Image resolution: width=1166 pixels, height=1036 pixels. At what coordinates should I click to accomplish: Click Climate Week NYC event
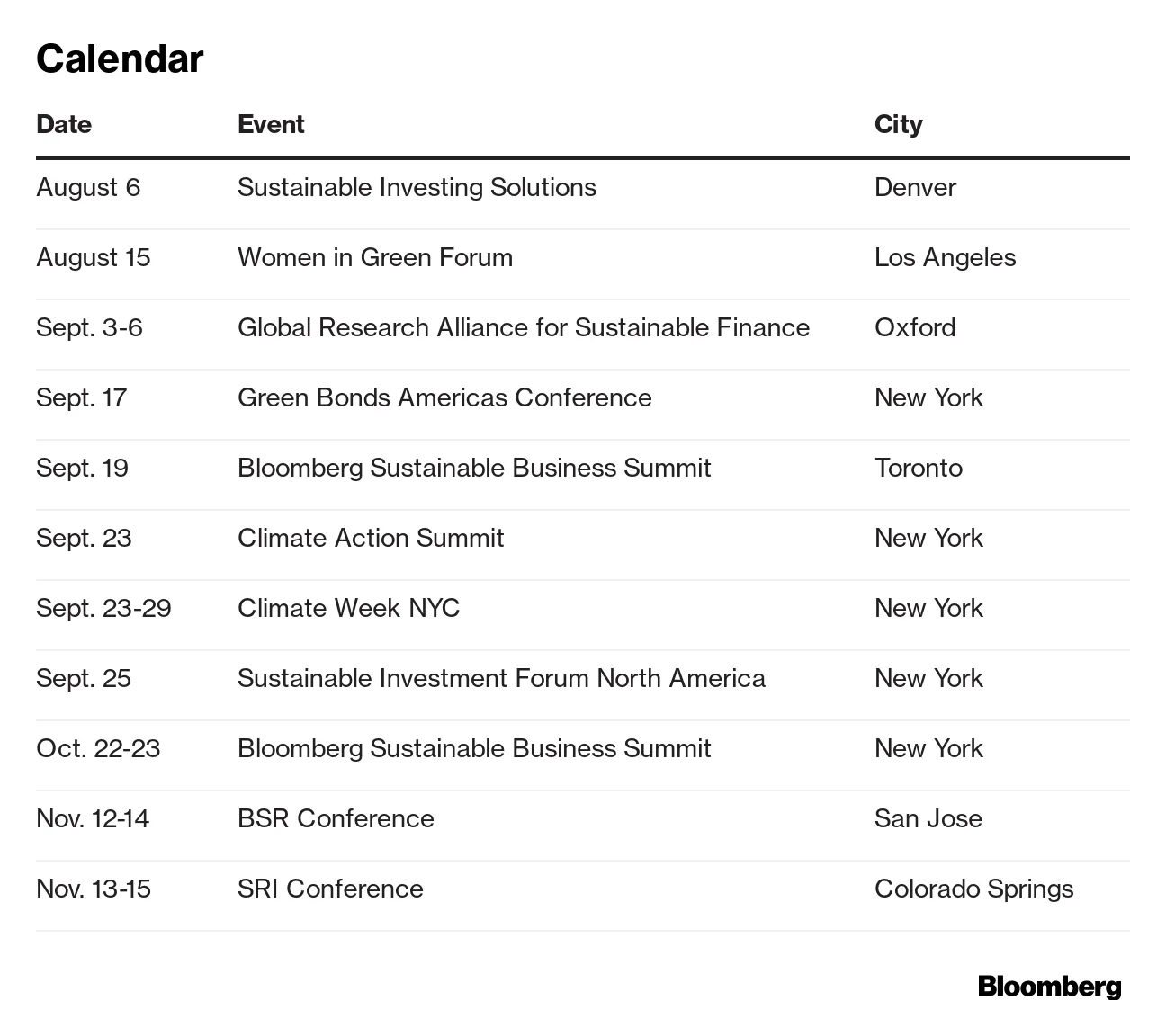(x=348, y=608)
